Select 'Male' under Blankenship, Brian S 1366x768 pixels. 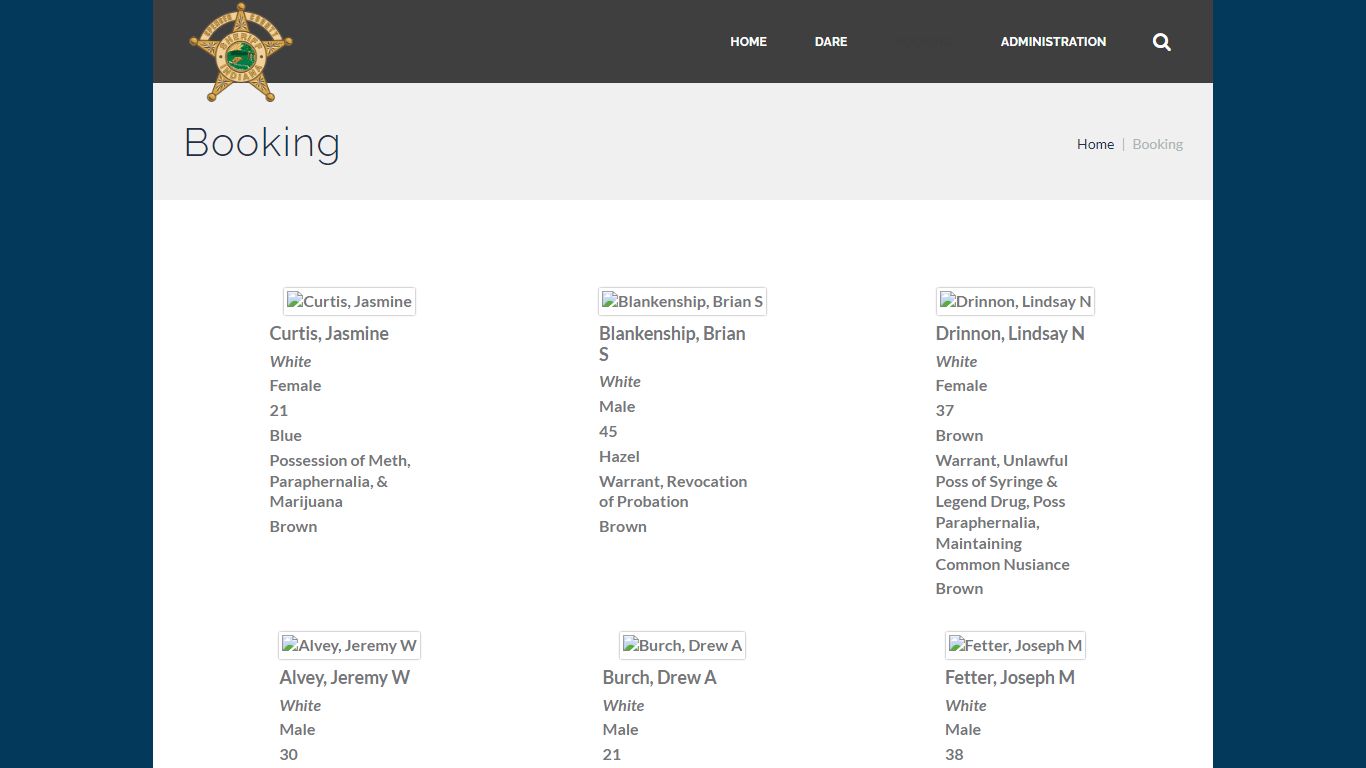tap(617, 406)
